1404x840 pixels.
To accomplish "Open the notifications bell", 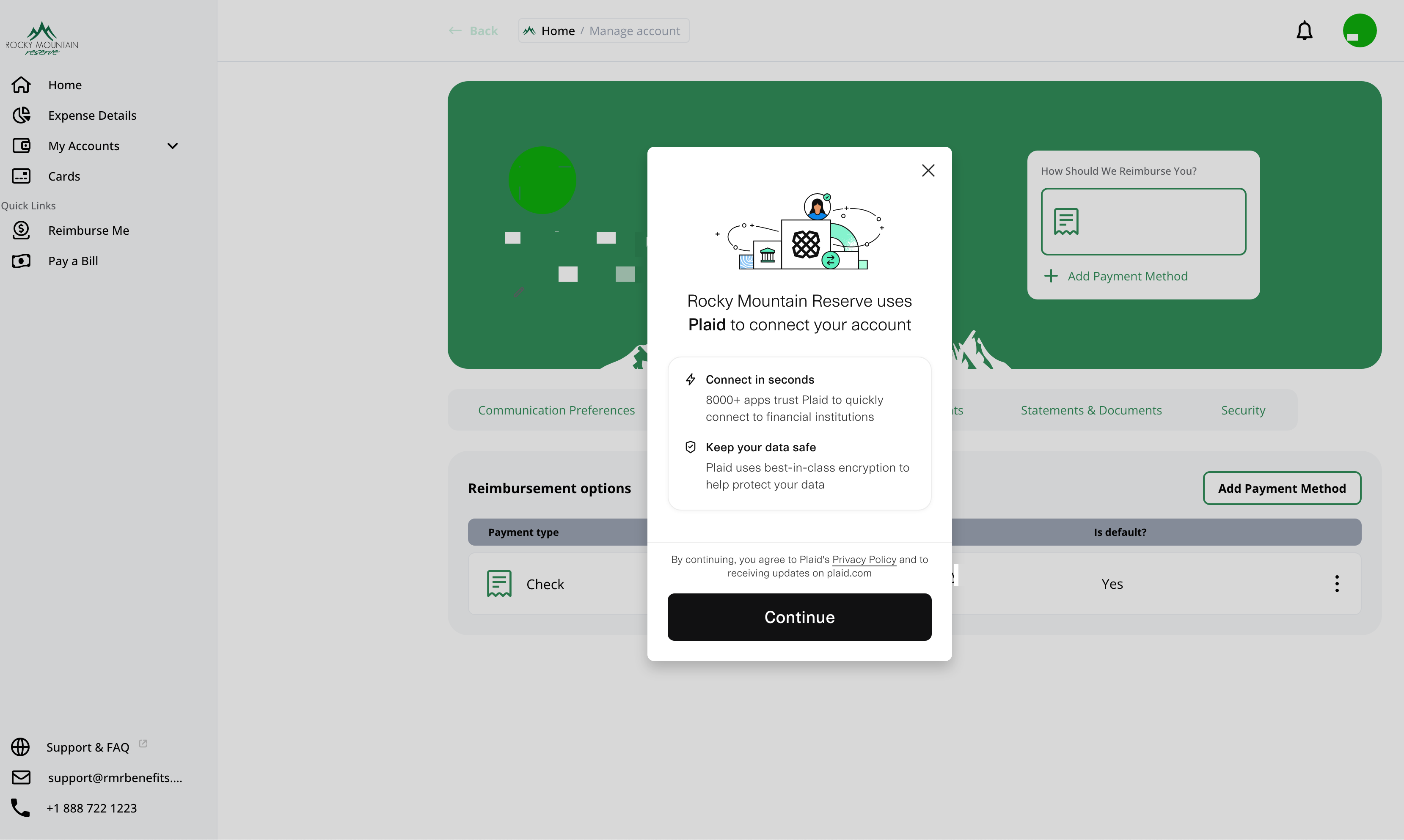I will [1305, 30].
